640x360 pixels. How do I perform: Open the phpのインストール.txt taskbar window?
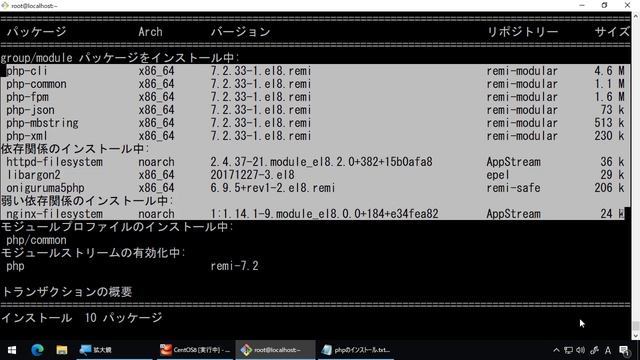tap(356, 350)
